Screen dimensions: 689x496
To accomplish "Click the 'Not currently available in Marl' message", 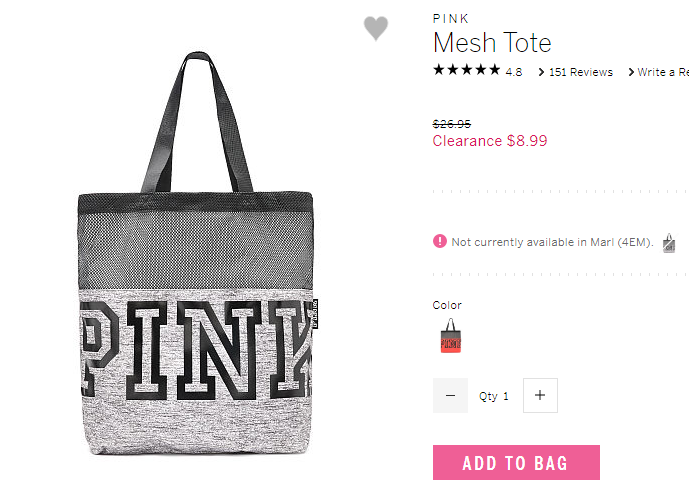I will 552,242.
